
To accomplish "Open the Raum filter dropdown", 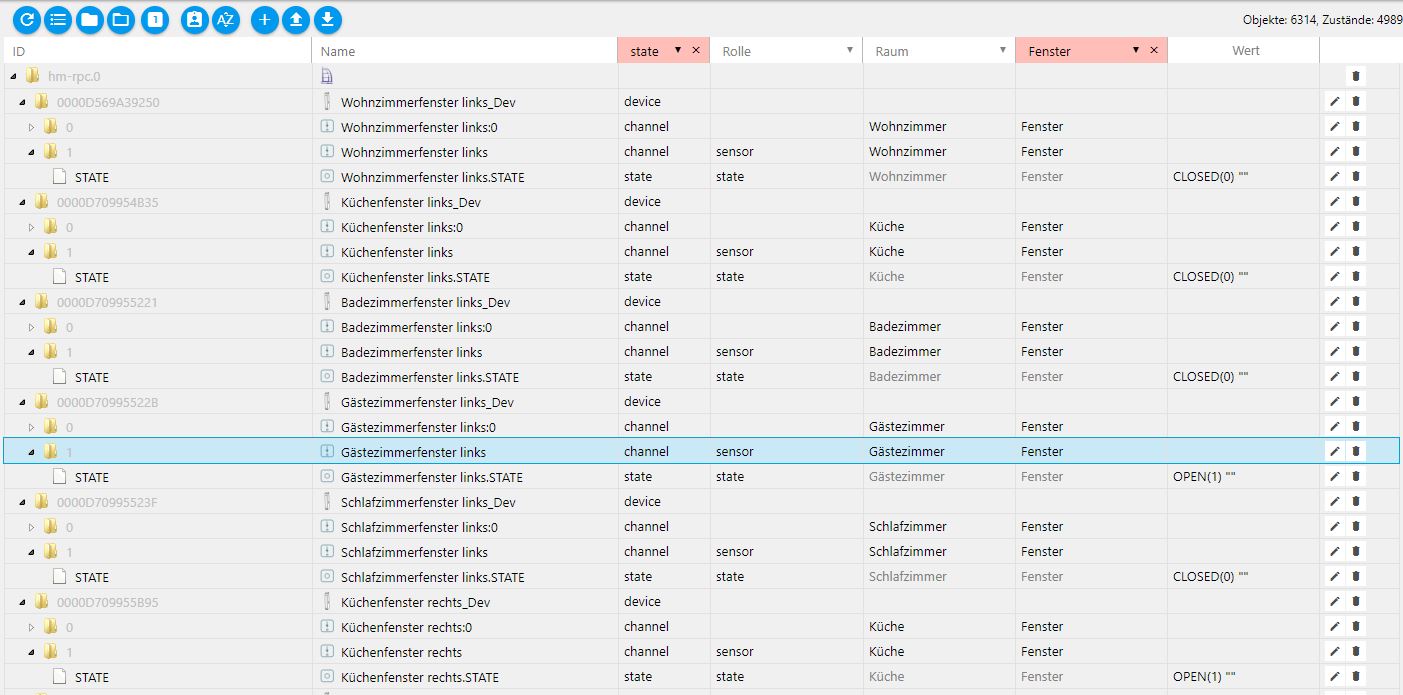I will (x=1003, y=50).
